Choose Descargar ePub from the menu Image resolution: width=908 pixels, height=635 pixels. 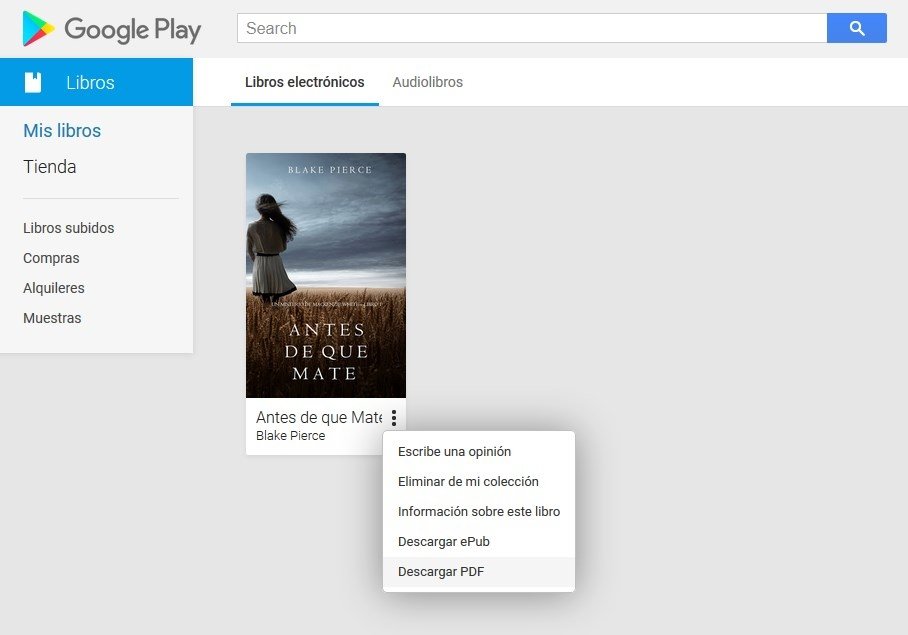tap(479, 542)
